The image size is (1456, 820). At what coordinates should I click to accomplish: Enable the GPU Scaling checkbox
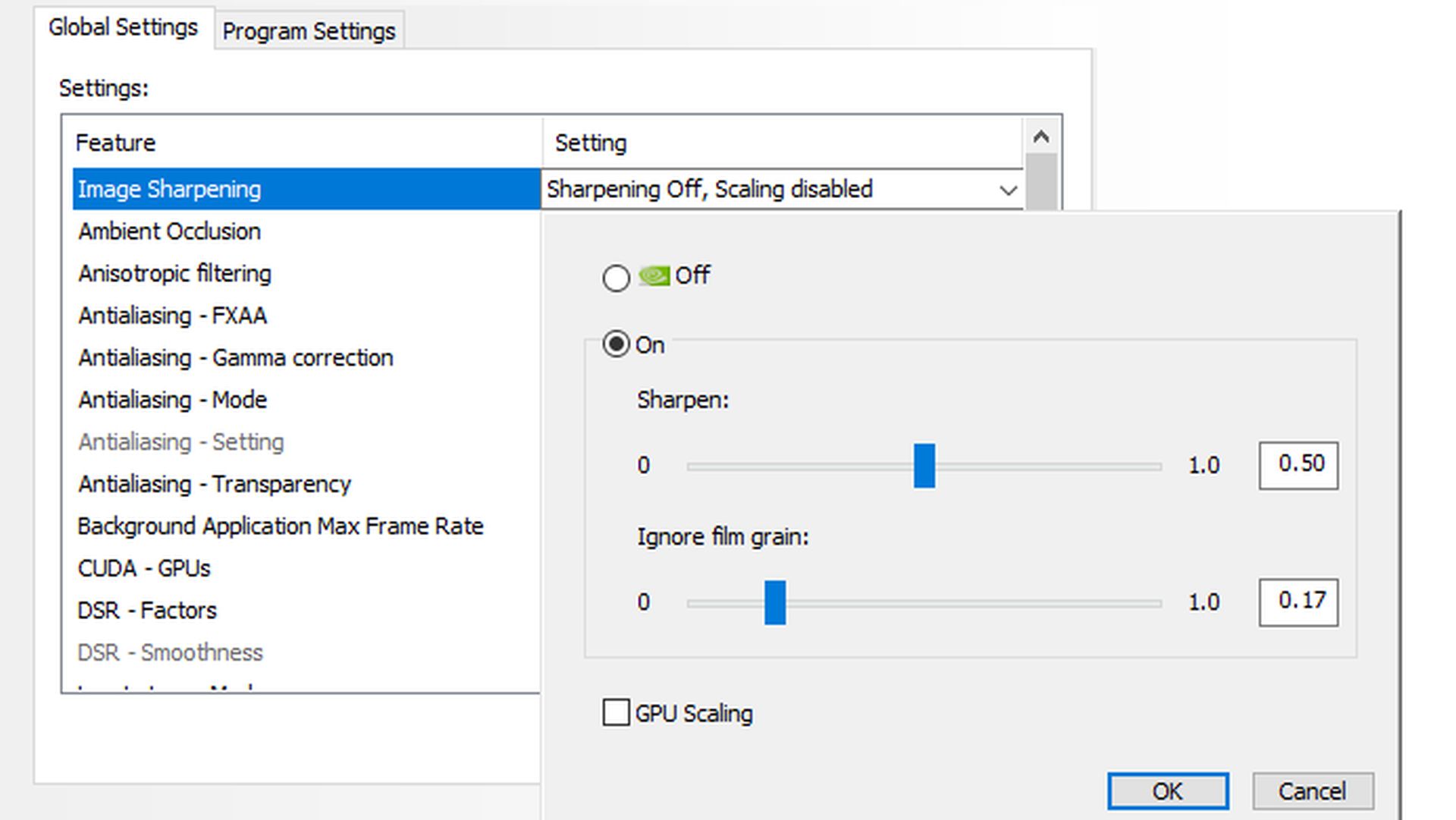coord(616,713)
